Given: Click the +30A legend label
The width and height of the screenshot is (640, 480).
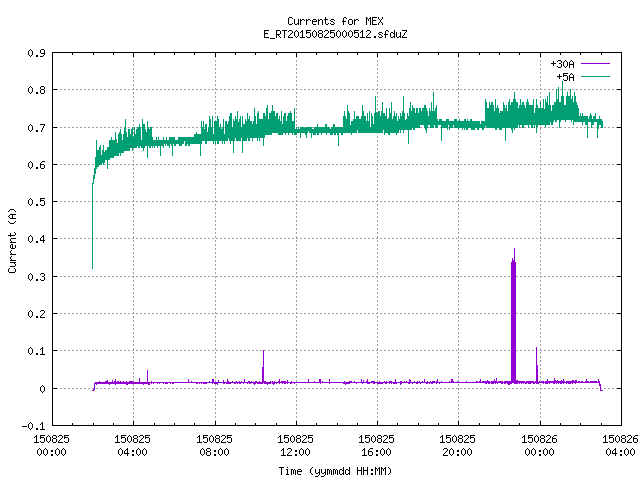Looking at the screenshot, I should click(x=562, y=64).
